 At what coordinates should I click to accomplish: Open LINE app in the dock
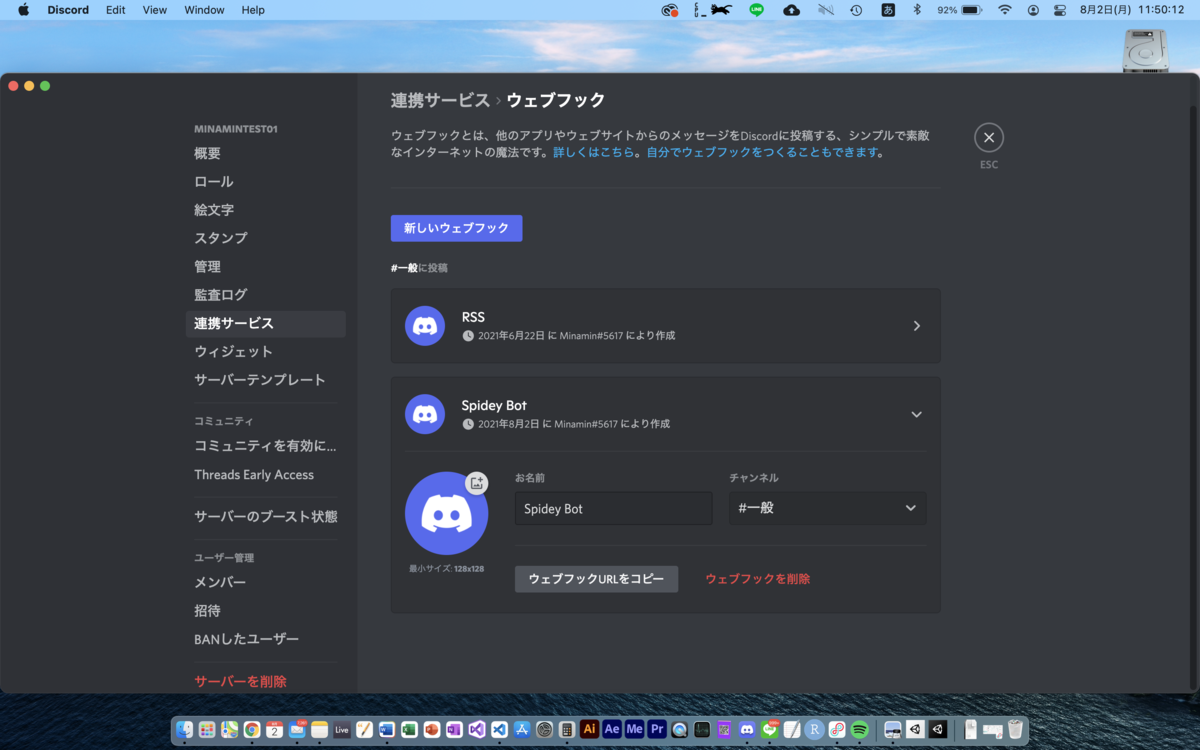click(x=770, y=730)
